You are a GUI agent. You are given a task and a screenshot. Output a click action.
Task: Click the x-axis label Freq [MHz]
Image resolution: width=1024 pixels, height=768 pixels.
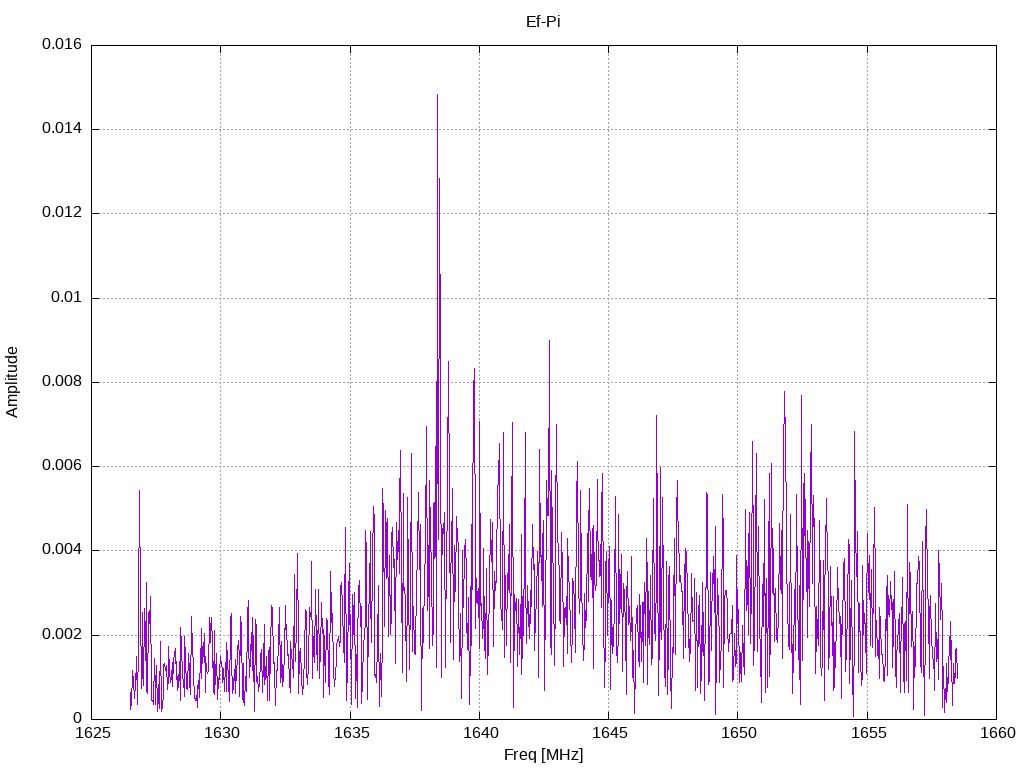click(x=543, y=755)
